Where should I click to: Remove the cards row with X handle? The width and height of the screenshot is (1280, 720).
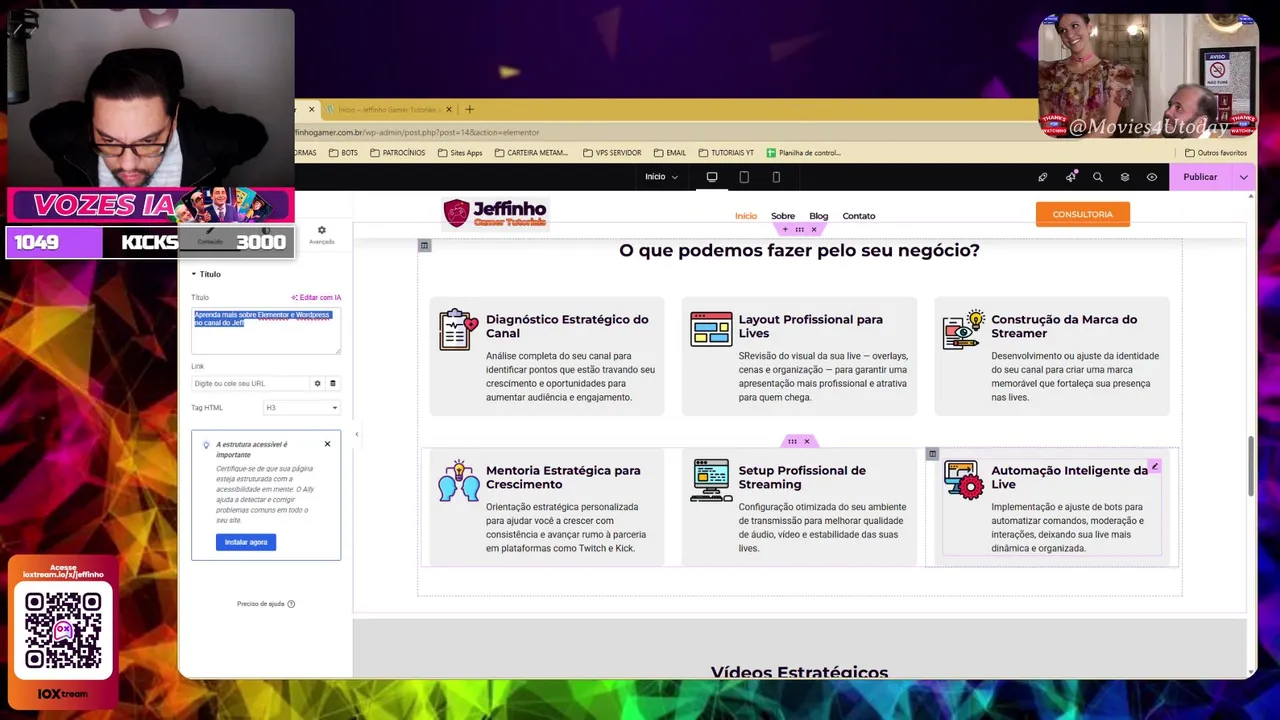(807, 441)
